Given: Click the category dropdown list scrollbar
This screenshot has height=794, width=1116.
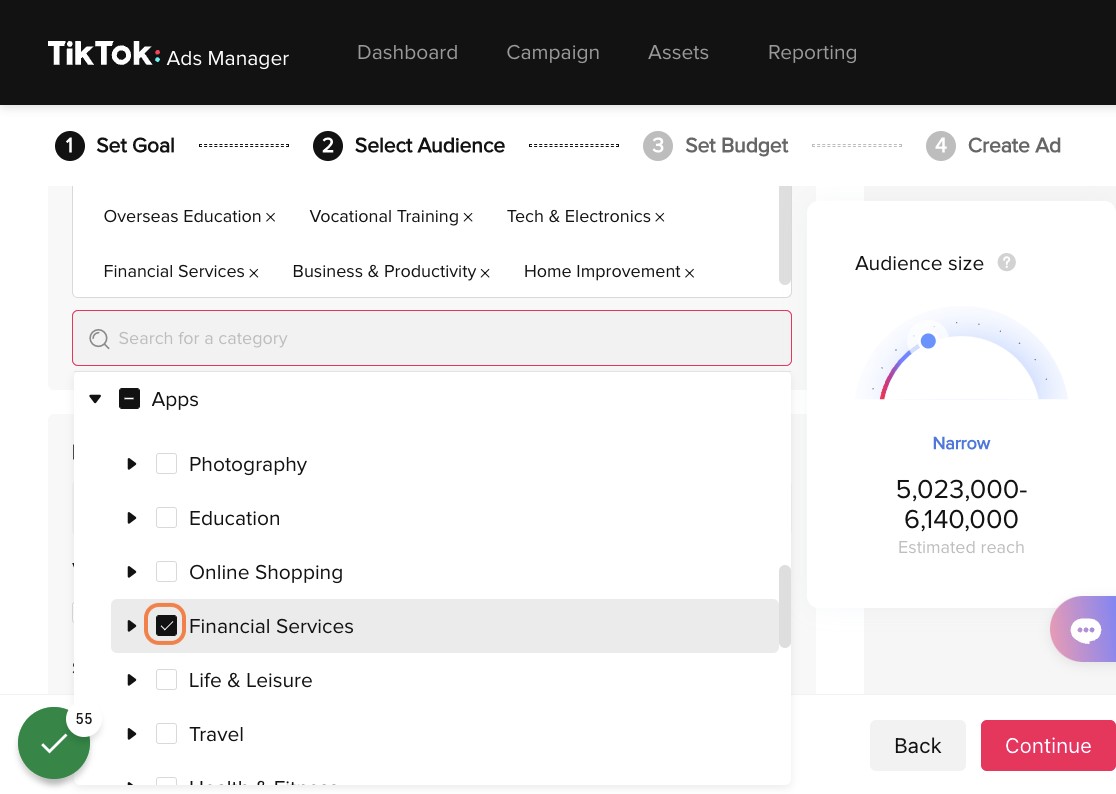Looking at the screenshot, I should [785, 607].
